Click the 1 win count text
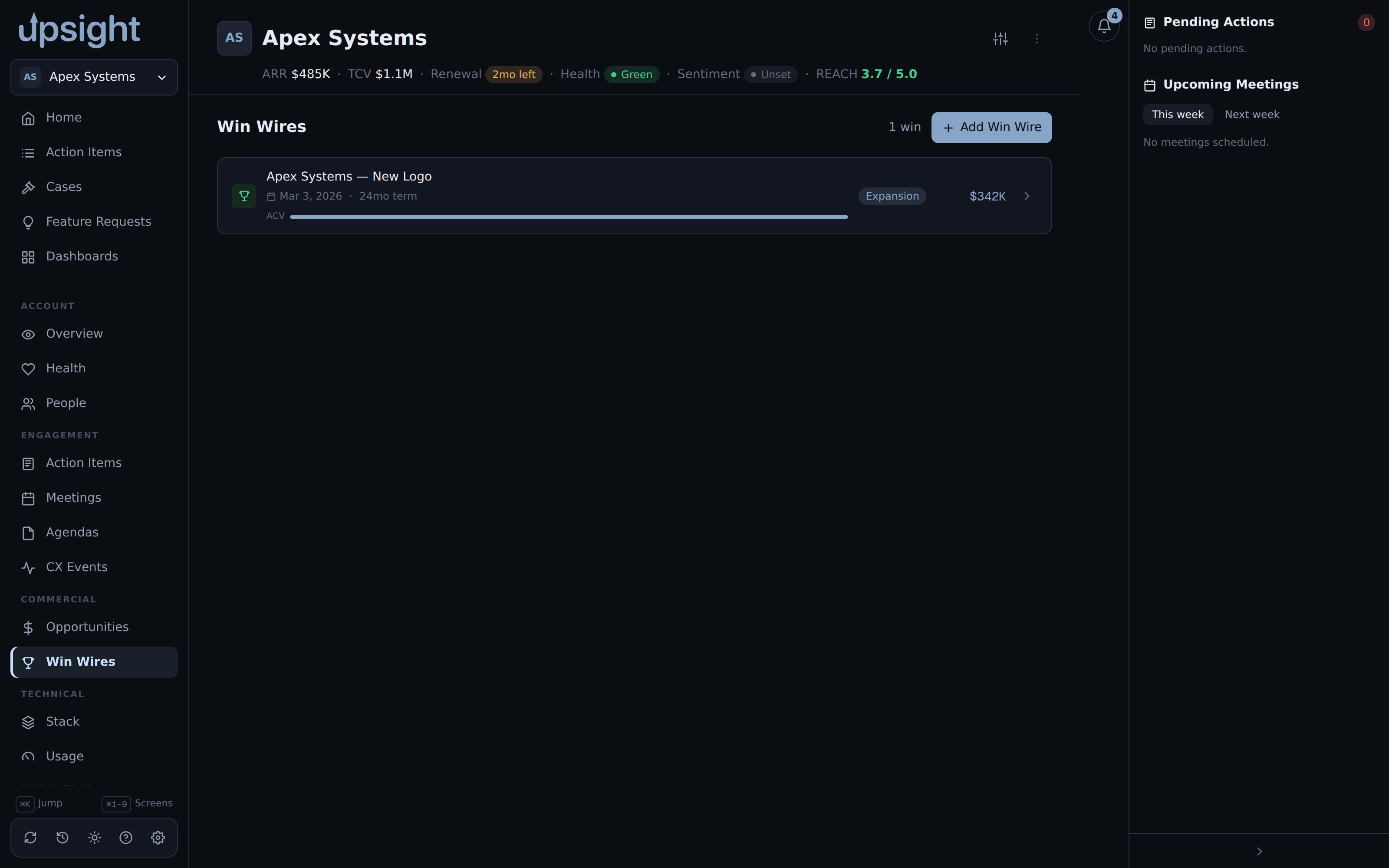 coord(905,127)
